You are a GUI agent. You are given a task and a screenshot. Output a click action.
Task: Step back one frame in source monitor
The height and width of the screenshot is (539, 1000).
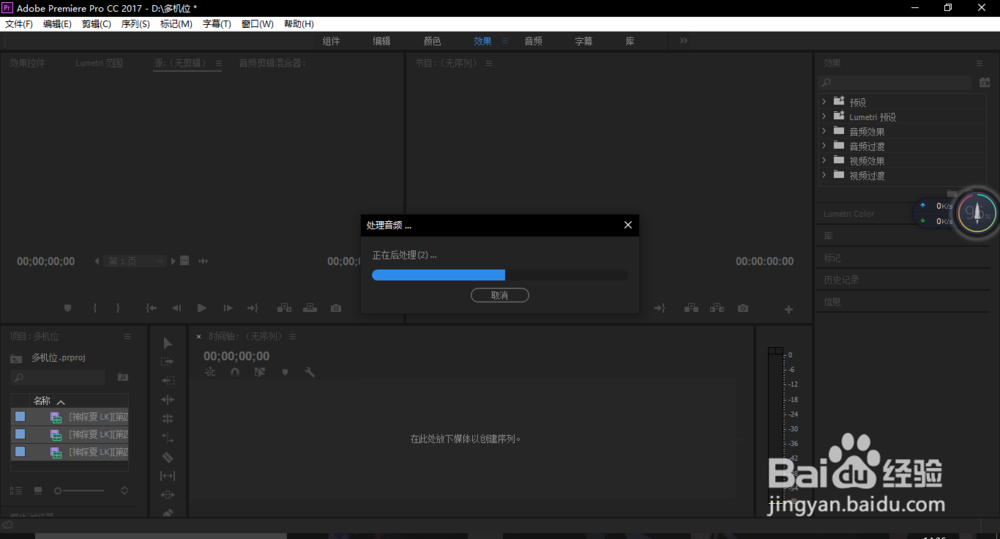pos(177,308)
